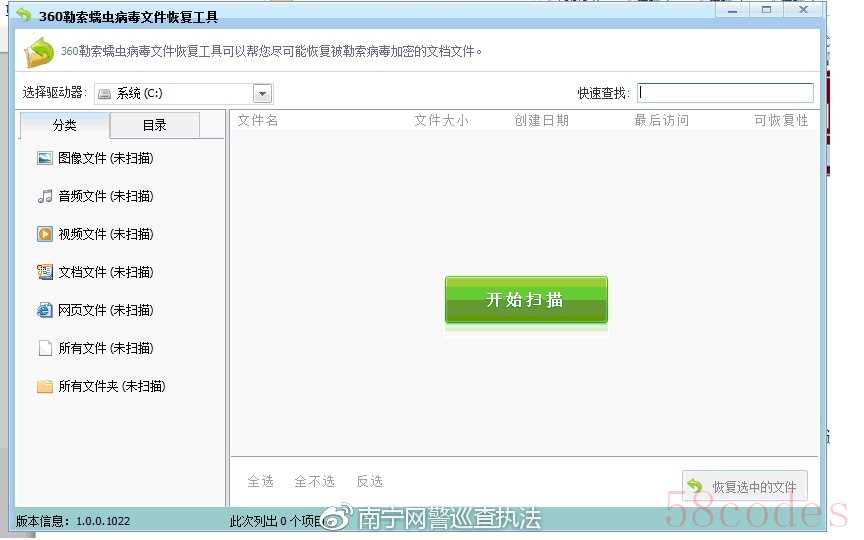Image resolution: width=864 pixels, height=540 pixels.
Task: Click the 所有文件 blank page icon
Action: (x=45, y=348)
